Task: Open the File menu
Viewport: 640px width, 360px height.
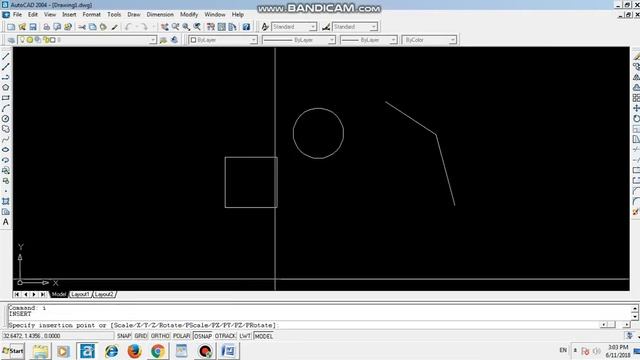Action: pos(17,14)
